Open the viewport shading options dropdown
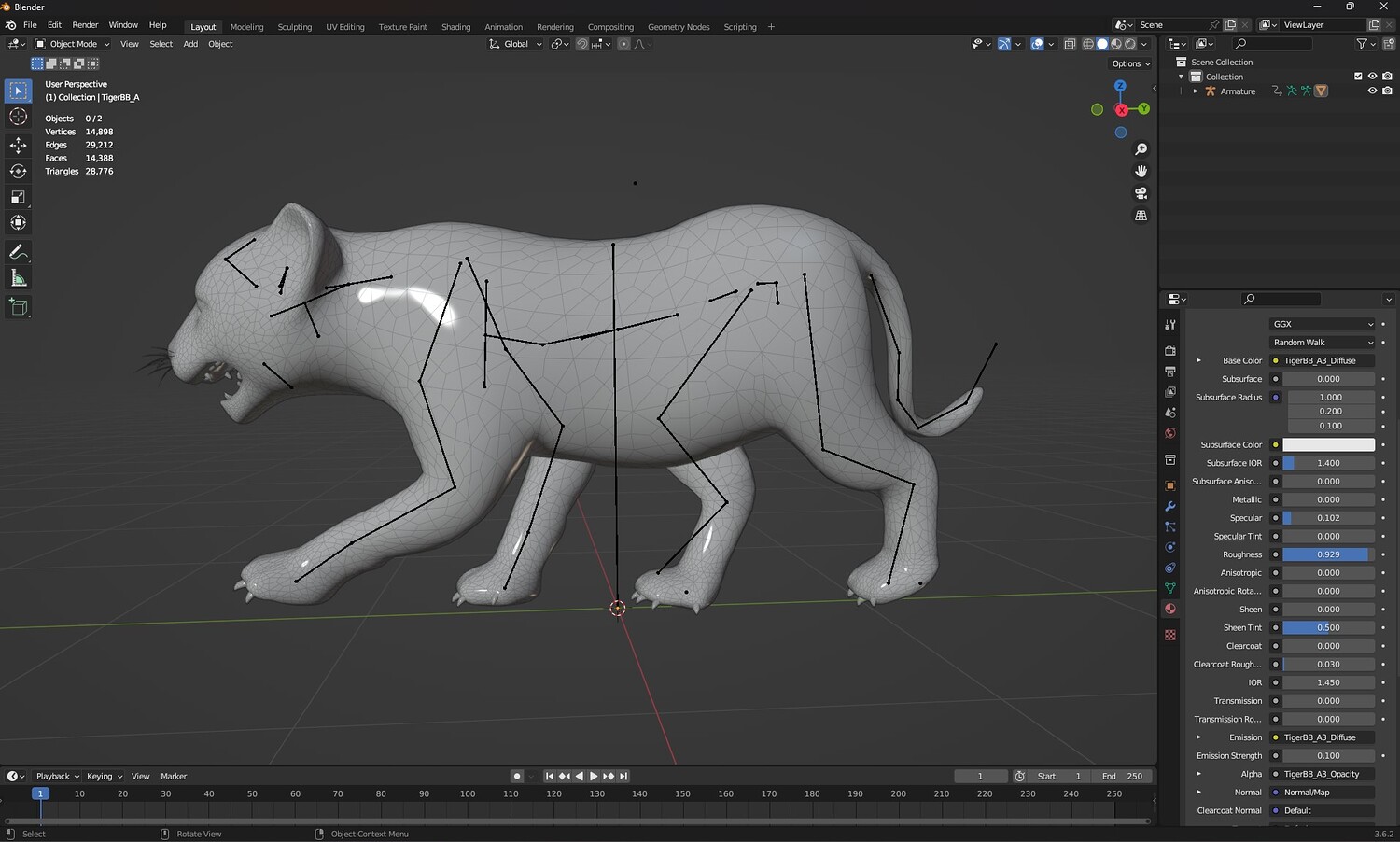The height and width of the screenshot is (842, 1400). pyautogui.click(x=1144, y=44)
